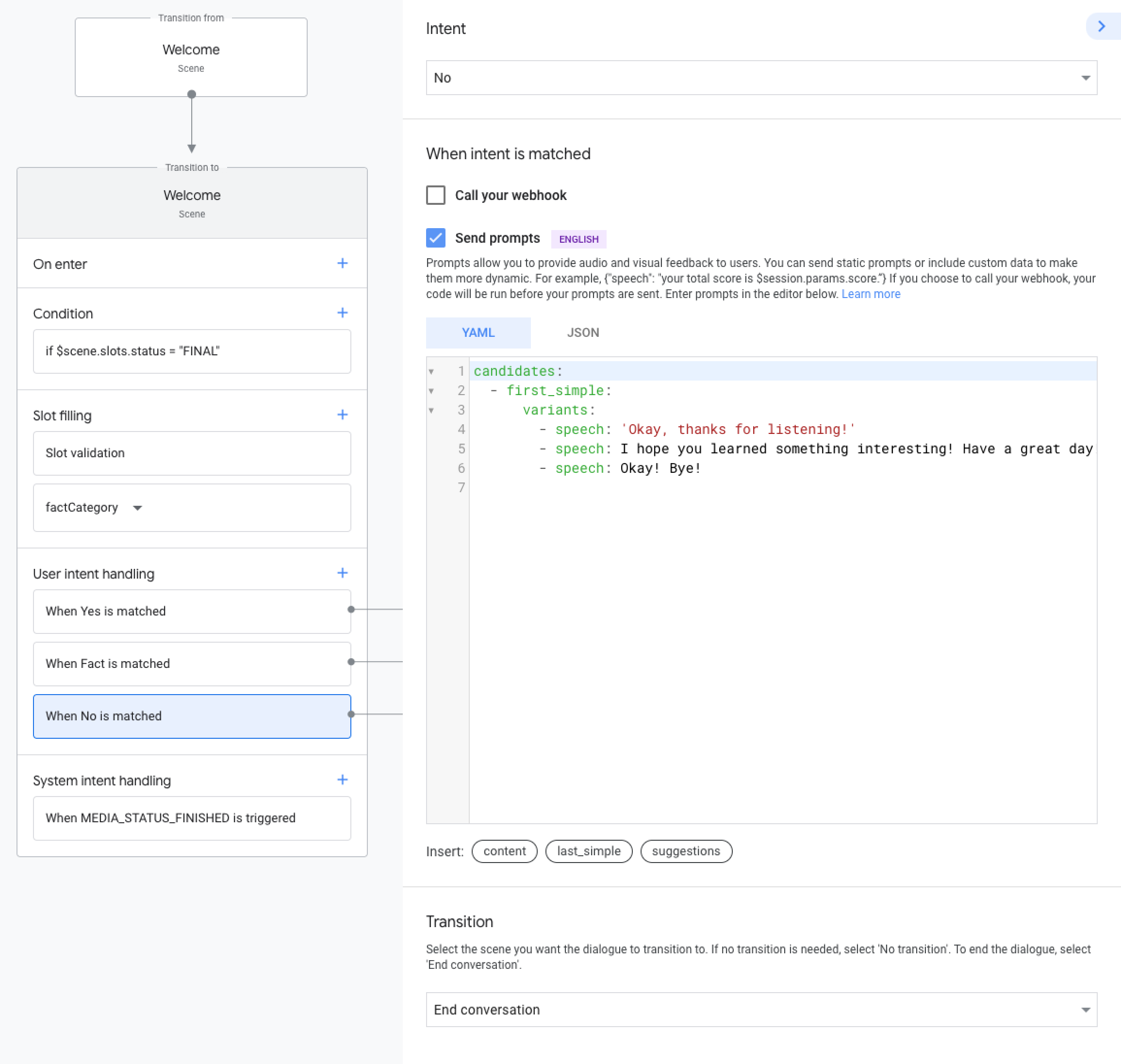
Task: Select When Yes is matched handler
Action: [x=192, y=612]
